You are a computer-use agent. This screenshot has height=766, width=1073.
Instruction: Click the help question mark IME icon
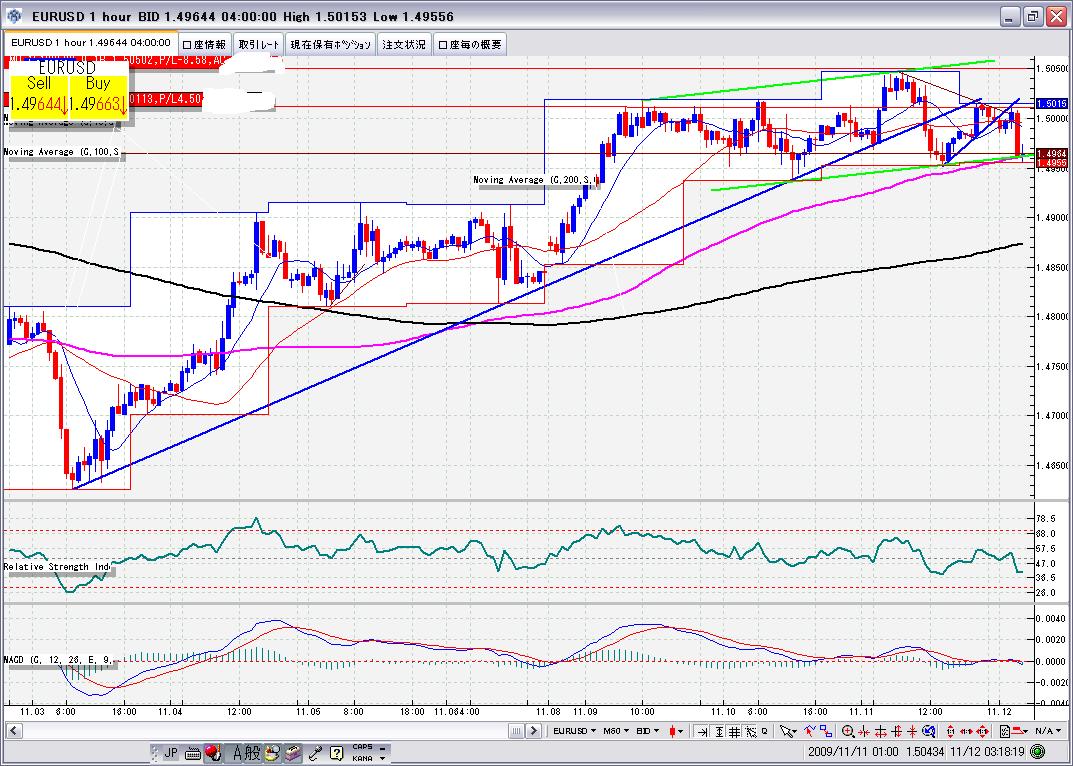[x=336, y=753]
